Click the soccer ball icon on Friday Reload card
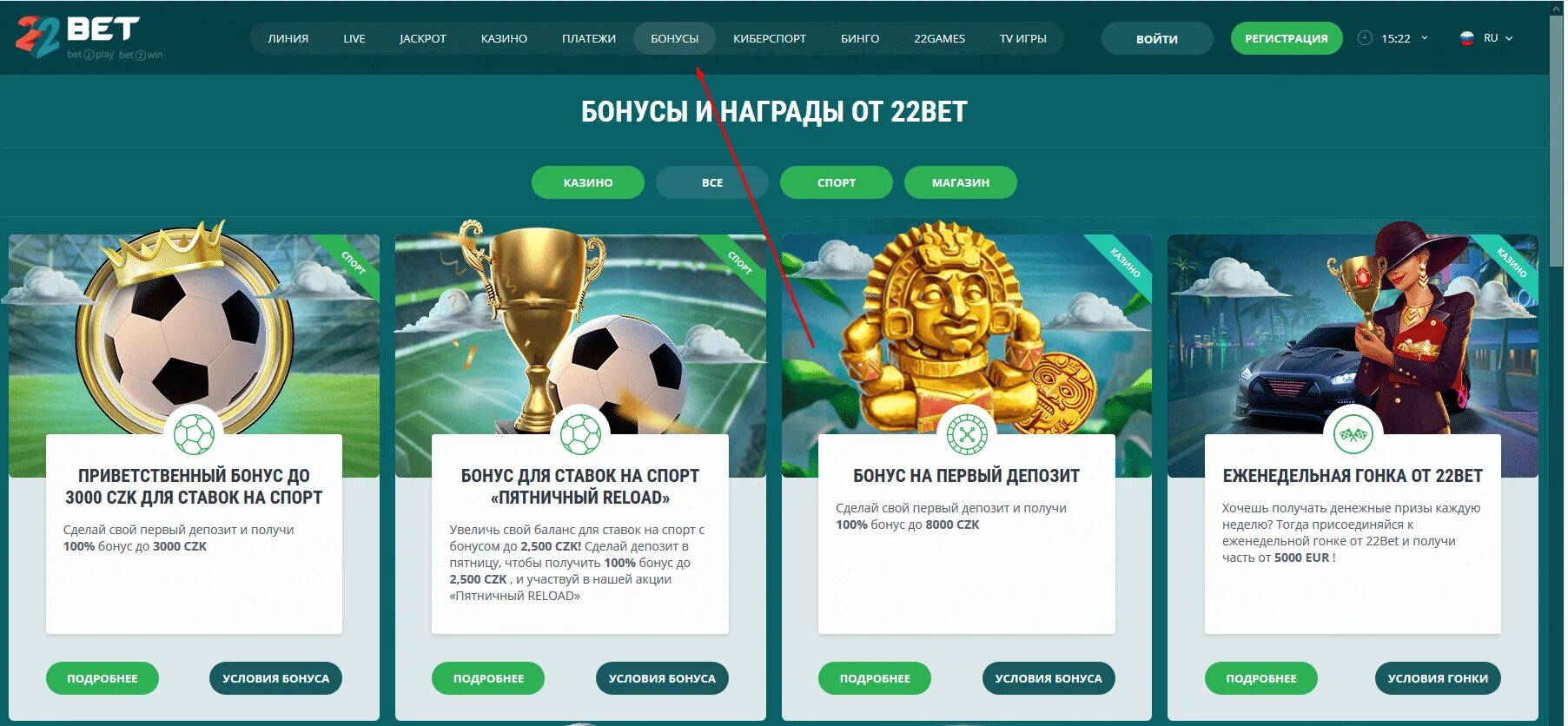The width and height of the screenshot is (1568, 726). (x=580, y=434)
